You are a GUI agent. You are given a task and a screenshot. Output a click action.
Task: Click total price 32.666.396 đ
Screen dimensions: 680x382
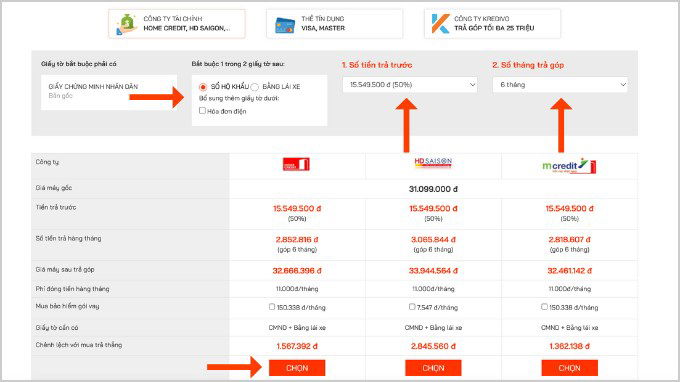pos(297,271)
